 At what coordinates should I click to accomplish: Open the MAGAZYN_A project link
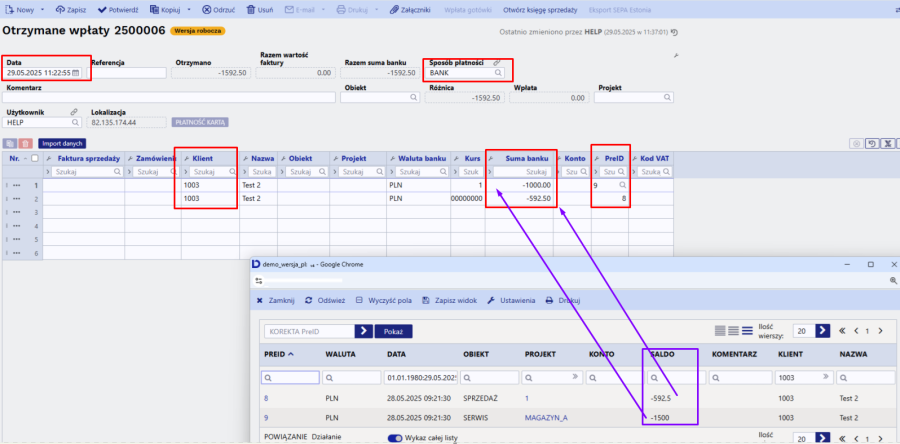[546, 418]
